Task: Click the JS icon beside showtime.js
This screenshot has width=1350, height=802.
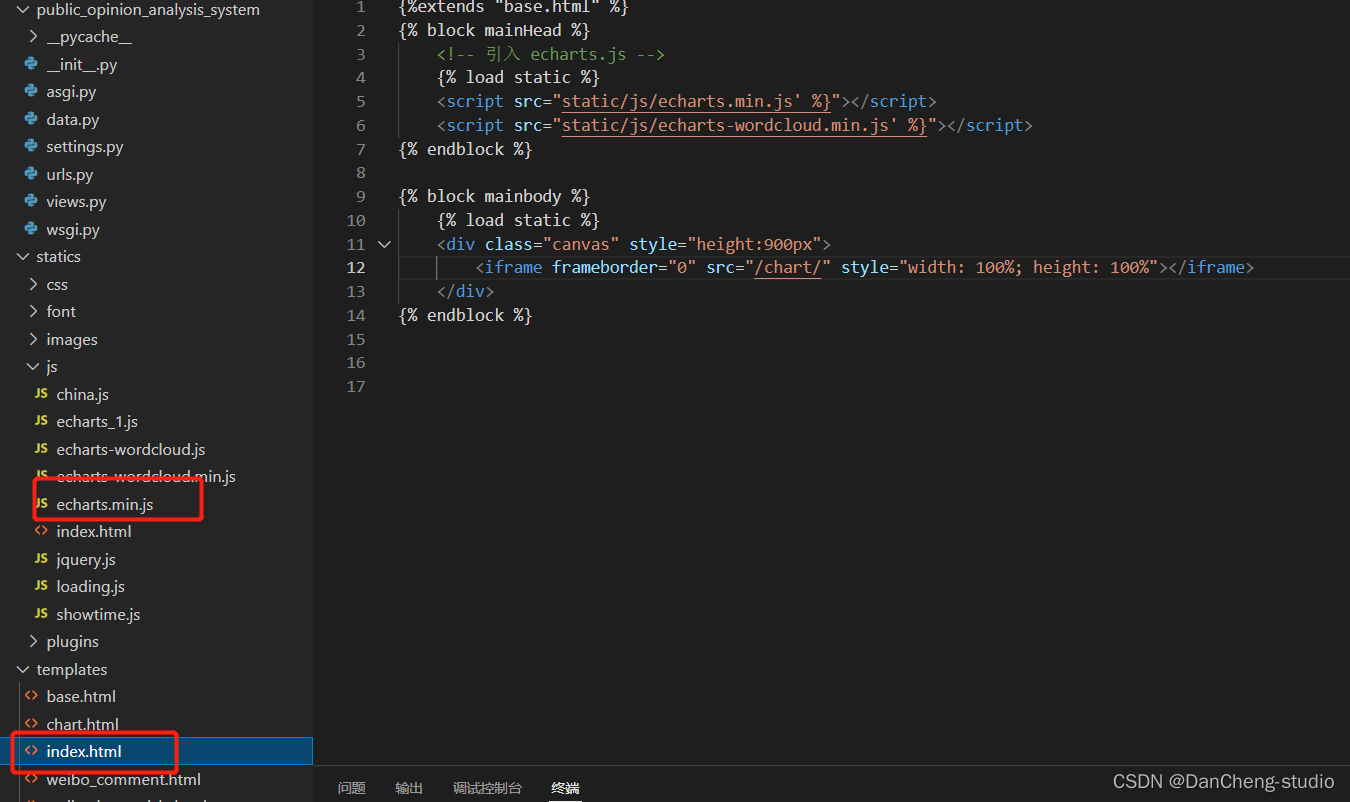Action: click(x=41, y=614)
